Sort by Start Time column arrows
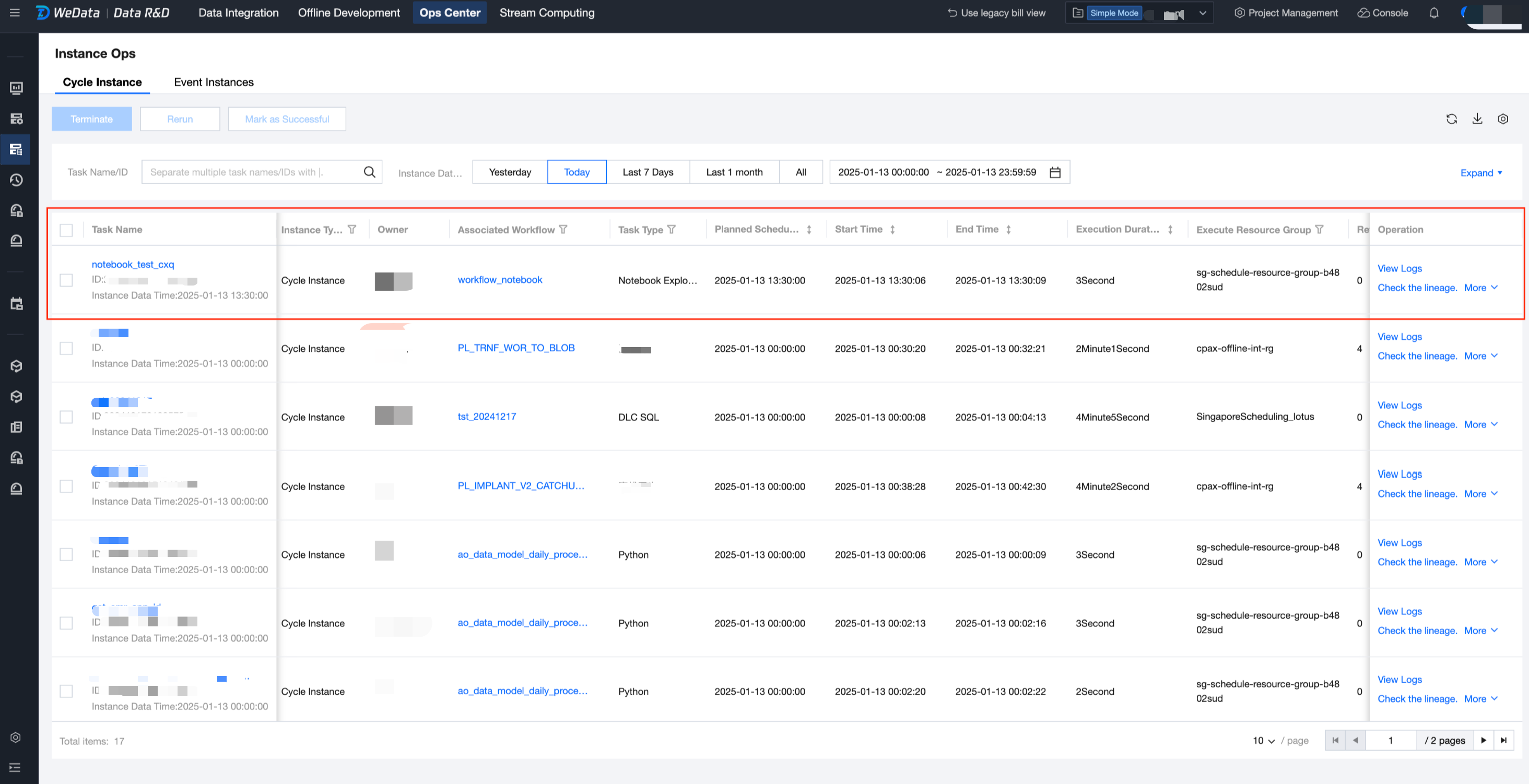 pos(892,229)
